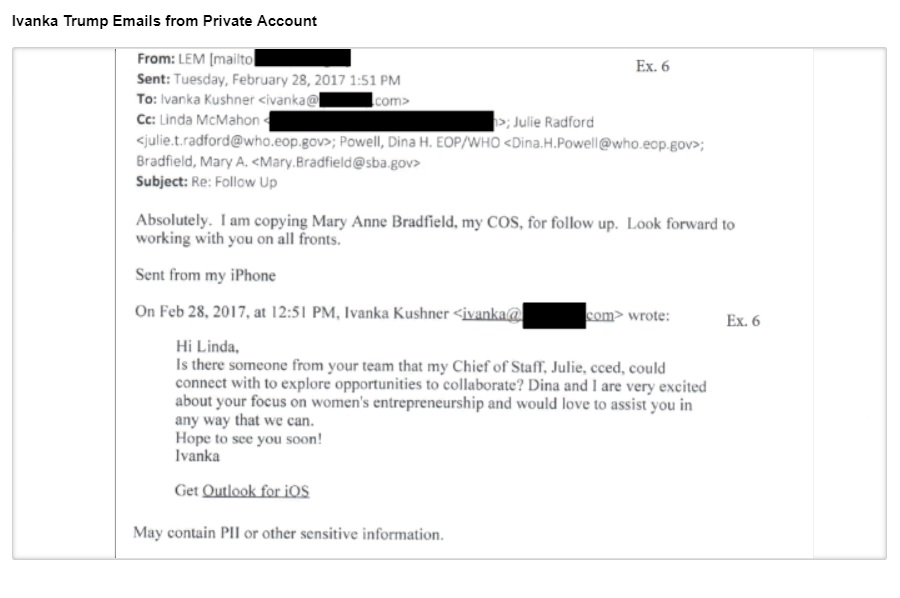Click the lower 'Ex. 6' label beside 'wrote:'

[743, 321]
